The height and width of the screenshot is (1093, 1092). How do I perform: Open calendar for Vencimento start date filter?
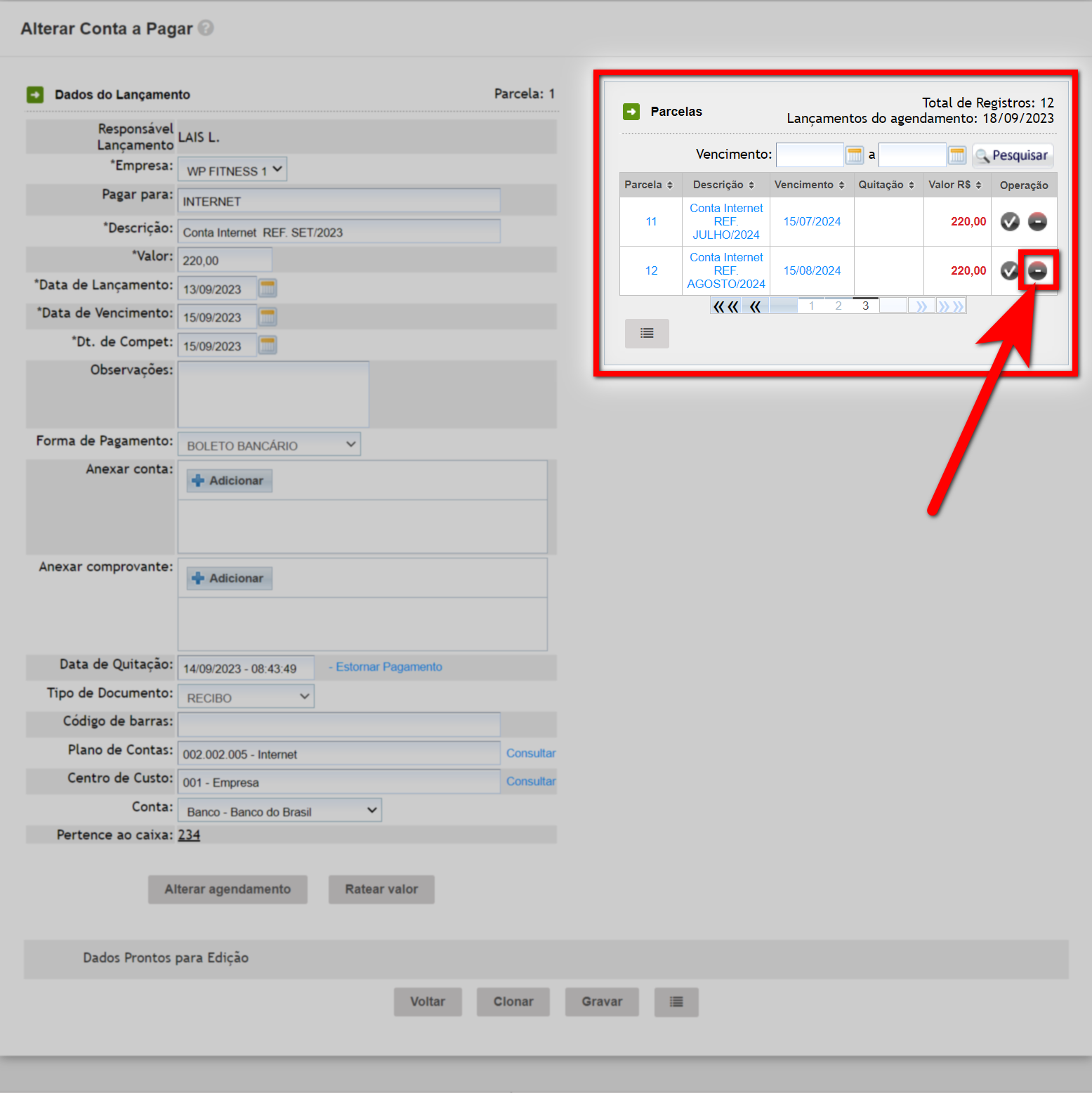coord(854,155)
